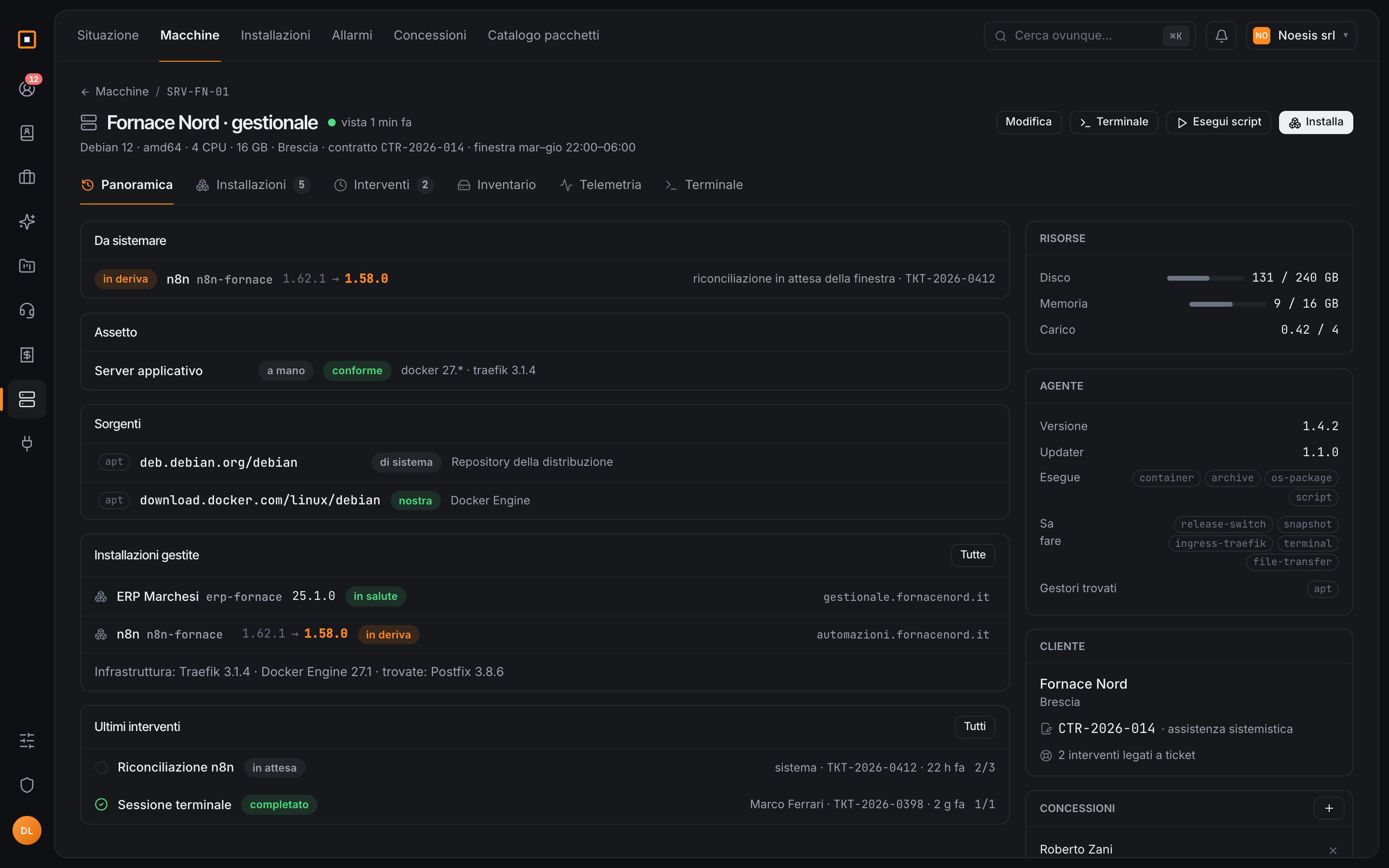Click the orange app logo in sidebar

[27, 40]
